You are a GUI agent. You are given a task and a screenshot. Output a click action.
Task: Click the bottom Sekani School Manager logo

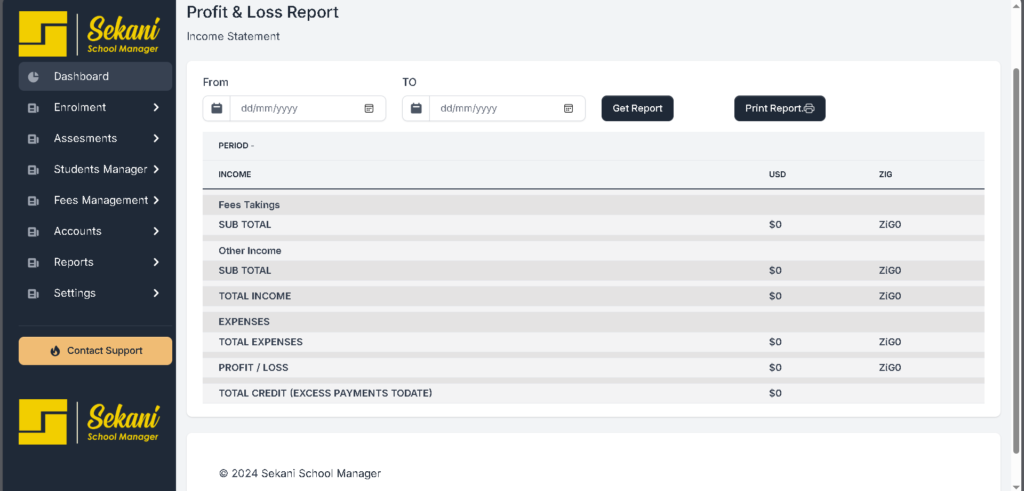coord(89,422)
